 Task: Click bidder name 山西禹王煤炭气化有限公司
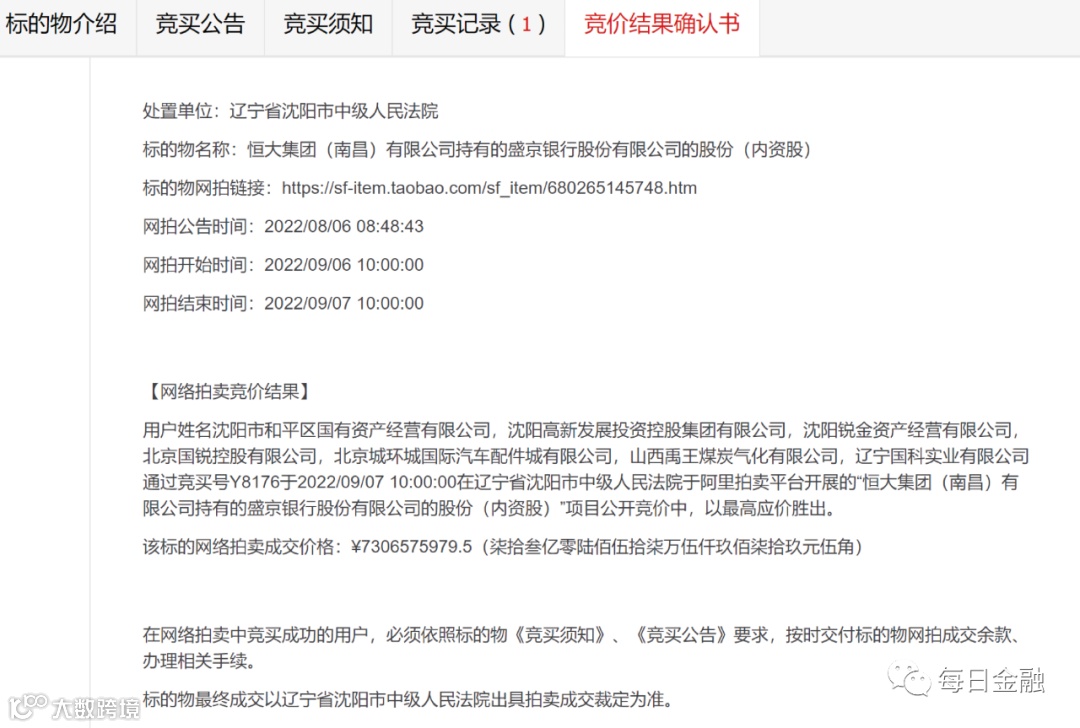734,456
